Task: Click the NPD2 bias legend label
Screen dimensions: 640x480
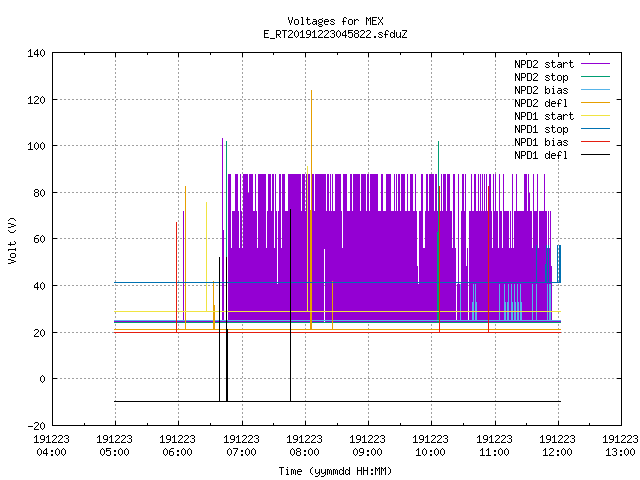Action: point(541,90)
